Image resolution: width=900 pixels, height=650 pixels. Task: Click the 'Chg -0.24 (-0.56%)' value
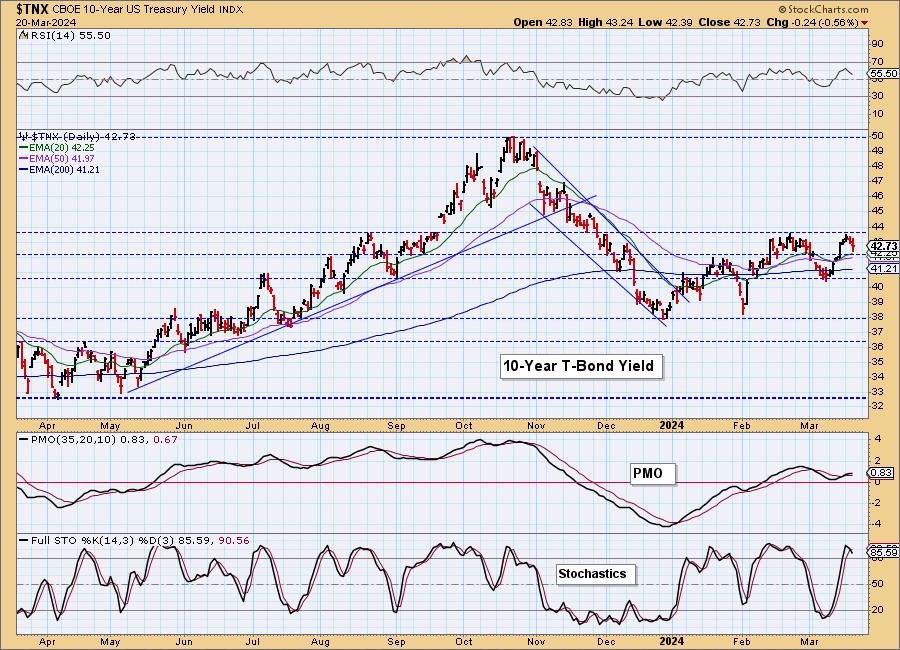click(x=812, y=22)
